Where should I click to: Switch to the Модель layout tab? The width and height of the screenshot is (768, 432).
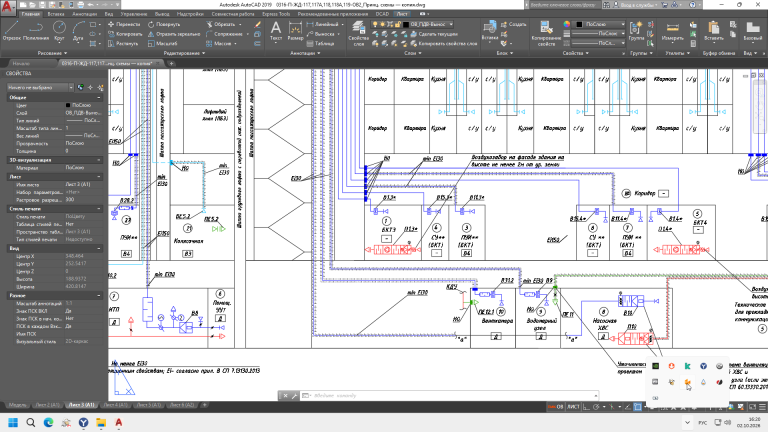[x=18, y=405]
